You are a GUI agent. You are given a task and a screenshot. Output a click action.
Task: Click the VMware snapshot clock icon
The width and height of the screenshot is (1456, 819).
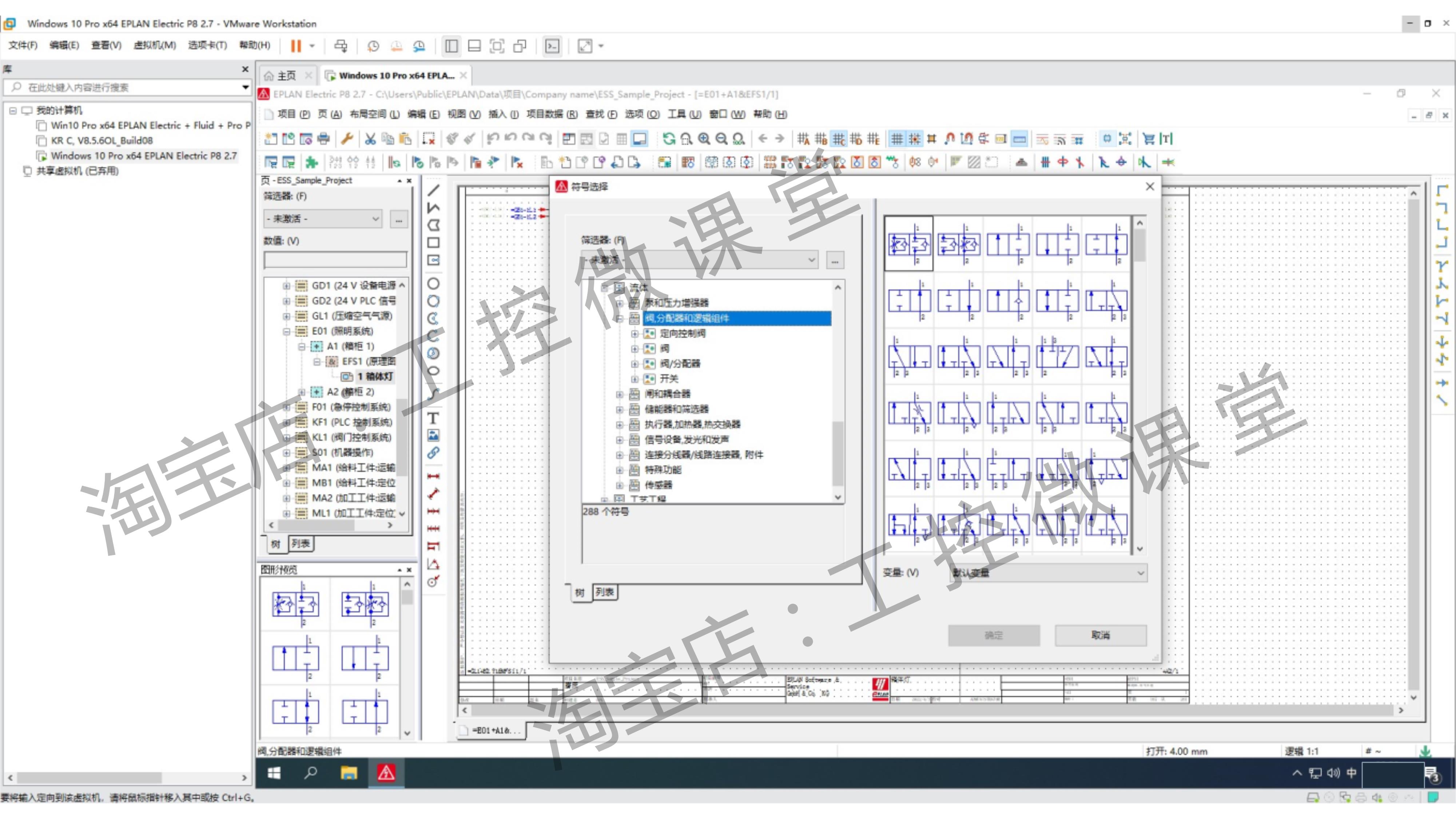click(373, 46)
